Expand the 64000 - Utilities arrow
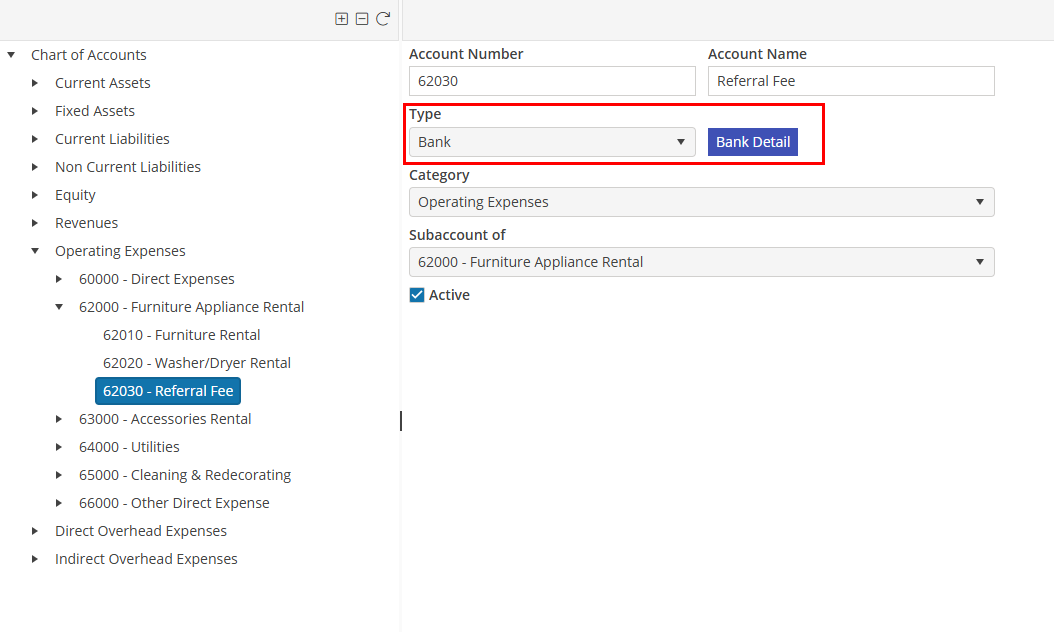 59,447
